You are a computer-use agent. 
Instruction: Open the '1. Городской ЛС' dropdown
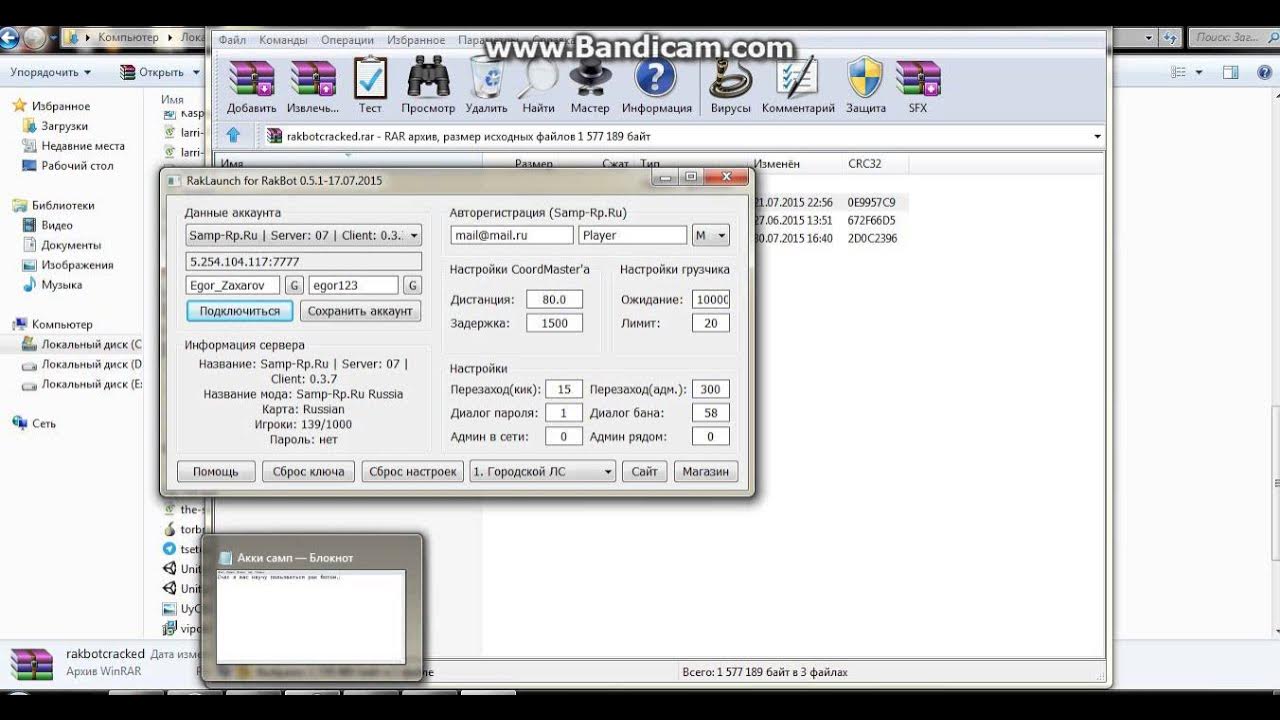(x=542, y=471)
